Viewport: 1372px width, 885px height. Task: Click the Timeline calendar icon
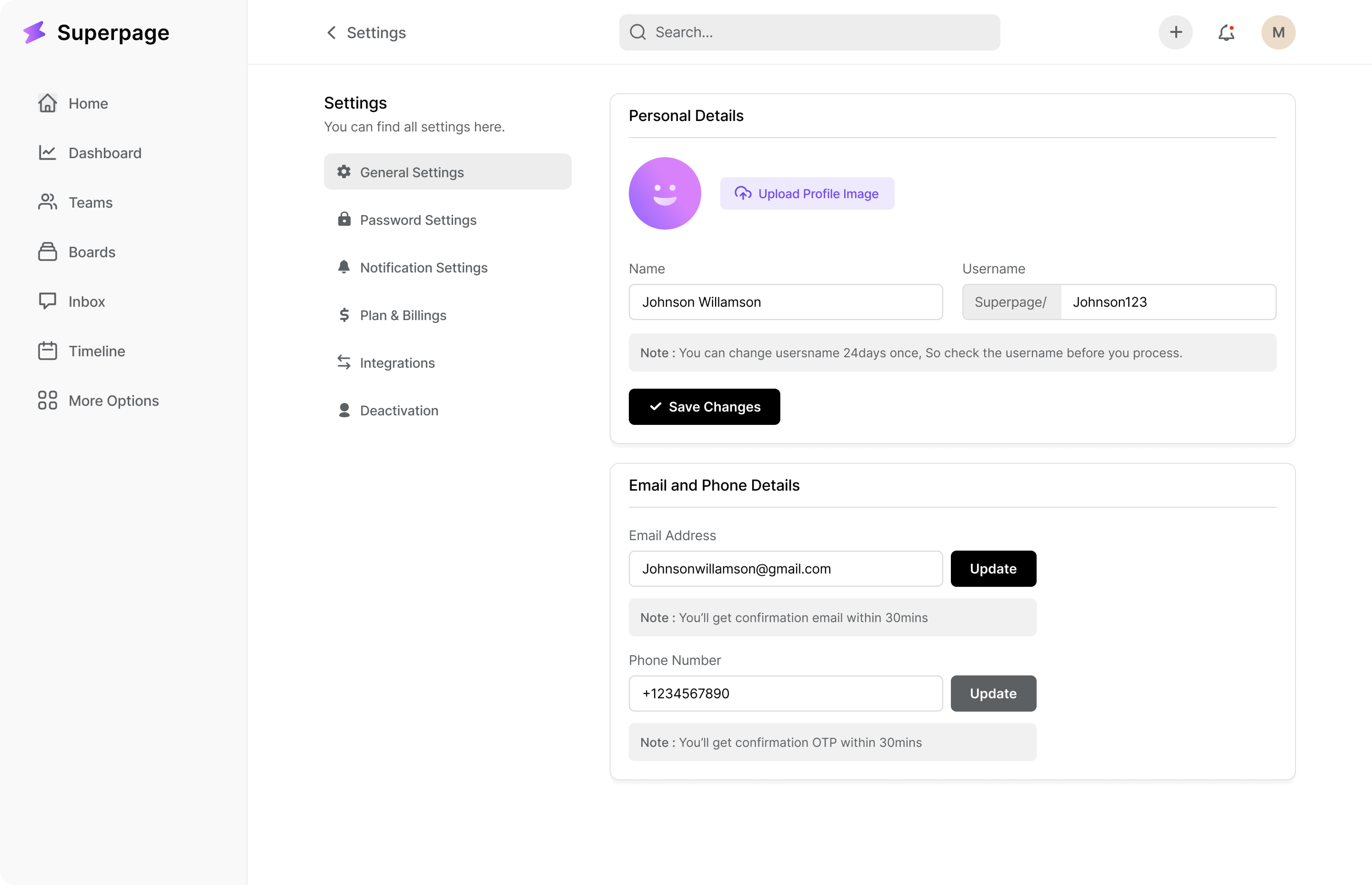coord(47,351)
